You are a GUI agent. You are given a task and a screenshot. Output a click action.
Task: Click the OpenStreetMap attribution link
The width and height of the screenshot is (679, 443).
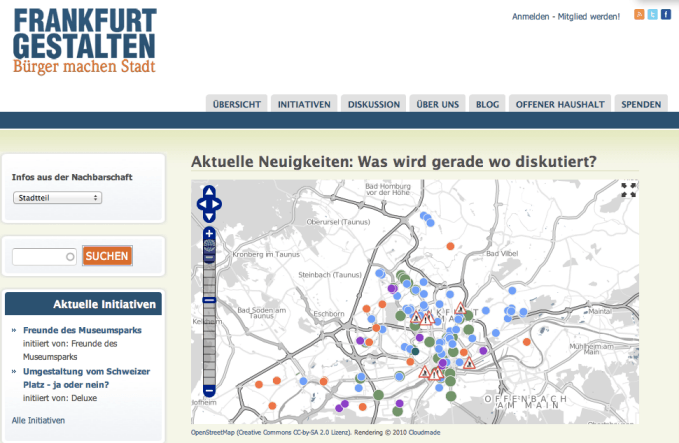pos(213,432)
